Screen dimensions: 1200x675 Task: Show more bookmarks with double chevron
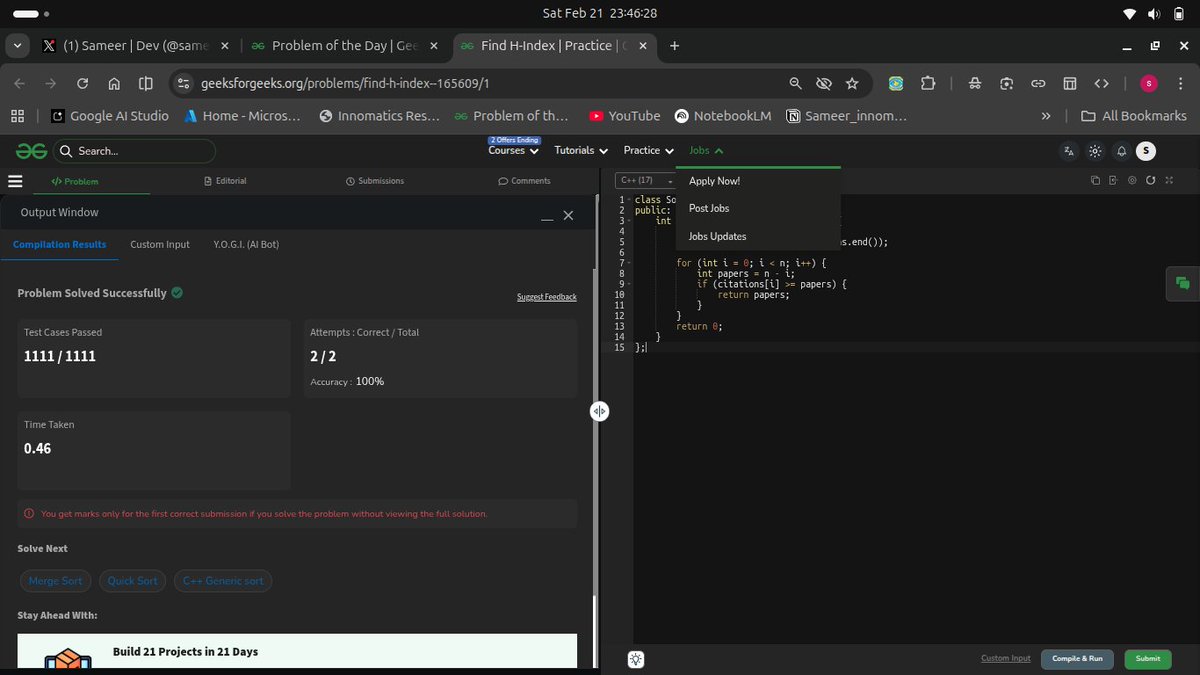point(1046,116)
